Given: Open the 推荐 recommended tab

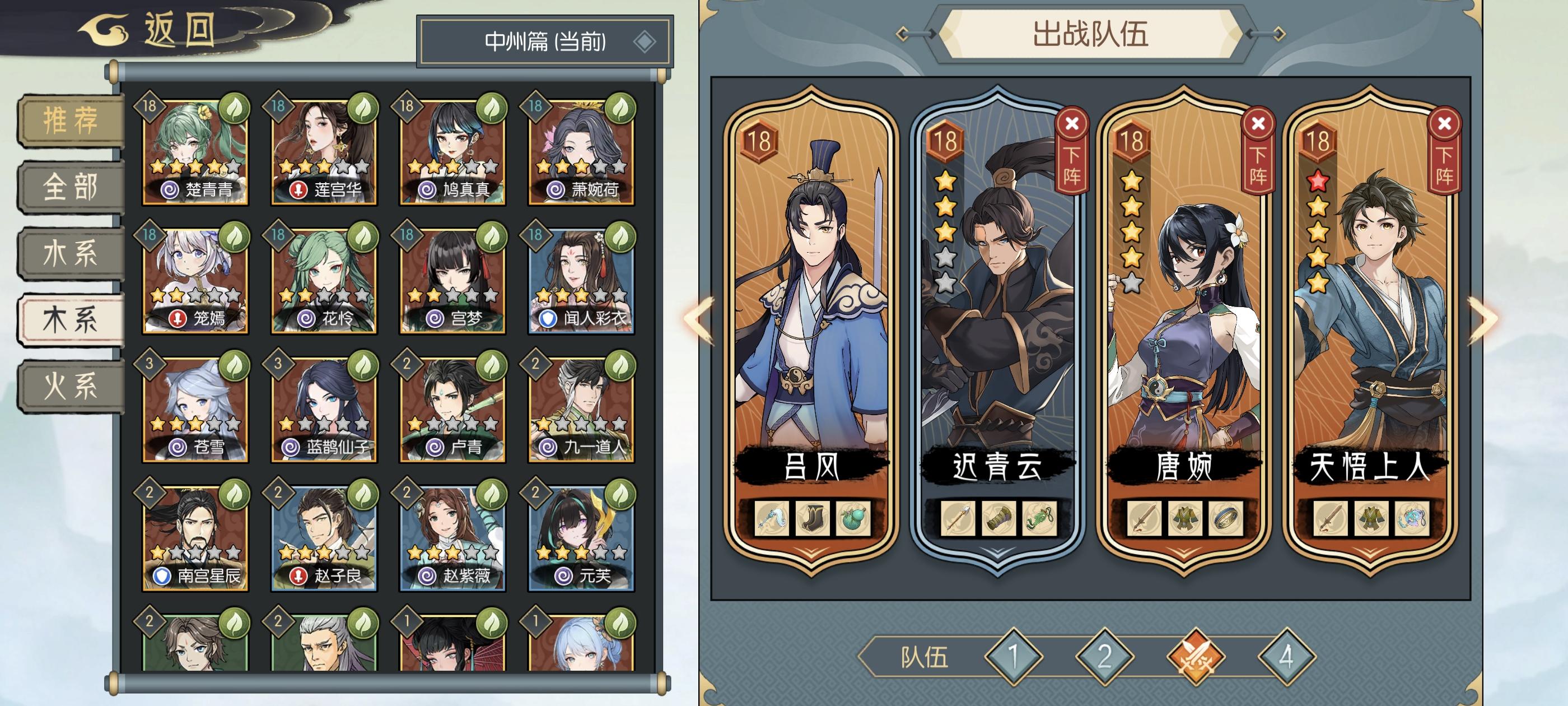Looking at the screenshot, I should click(71, 119).
